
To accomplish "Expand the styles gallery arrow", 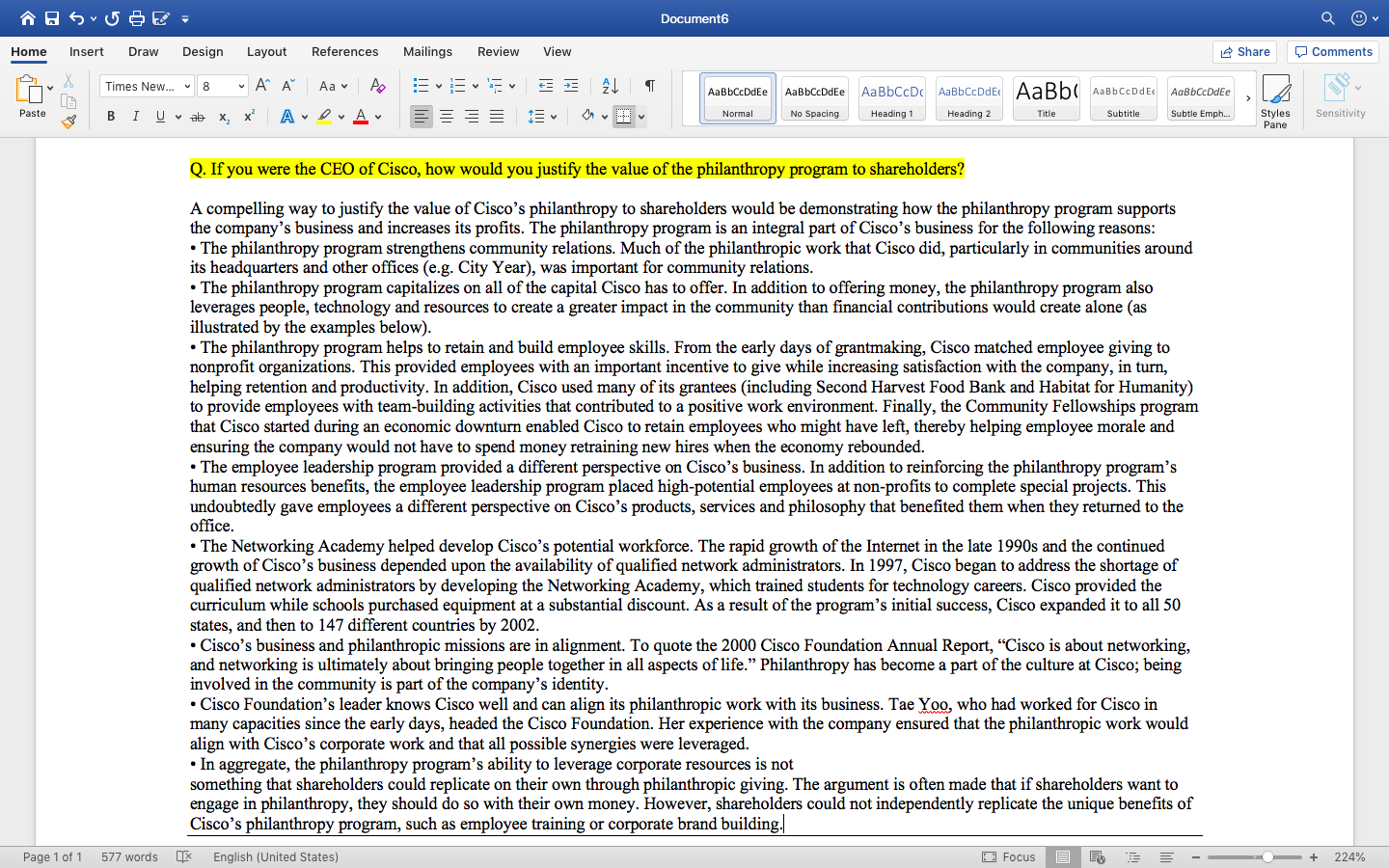I will pyautogui.click(x=1247, y=98).
